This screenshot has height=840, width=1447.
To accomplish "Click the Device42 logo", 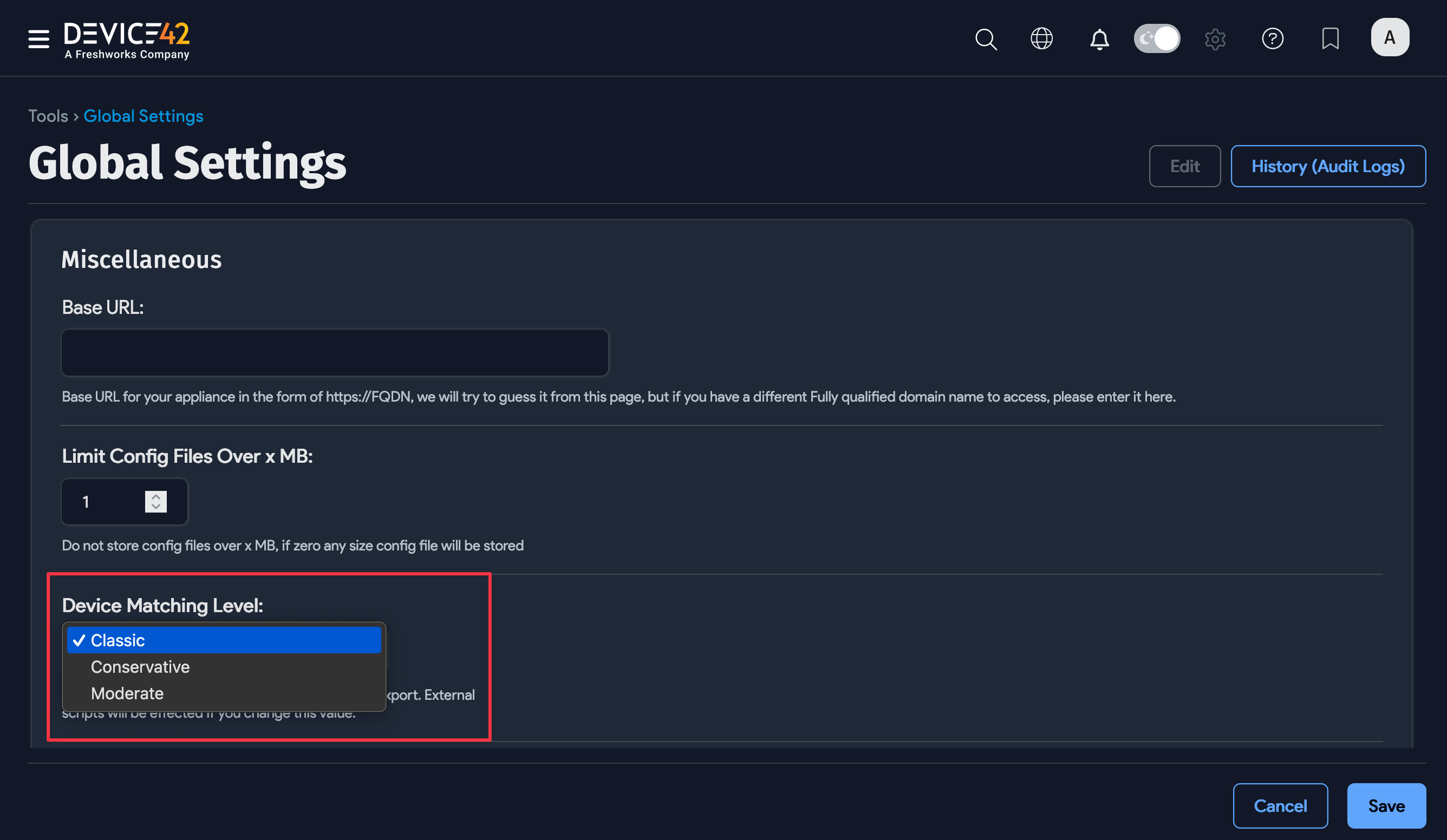I will 126,39.
